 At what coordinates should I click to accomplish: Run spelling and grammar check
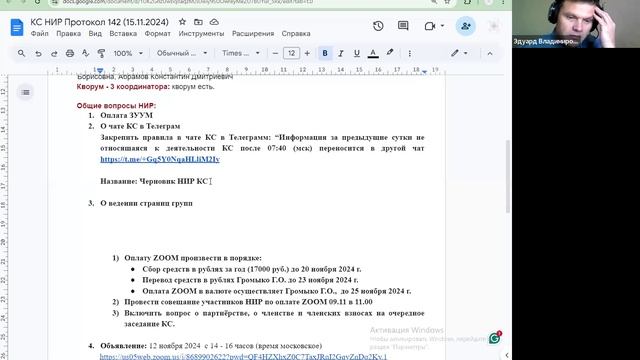click(x=85, y=53)
